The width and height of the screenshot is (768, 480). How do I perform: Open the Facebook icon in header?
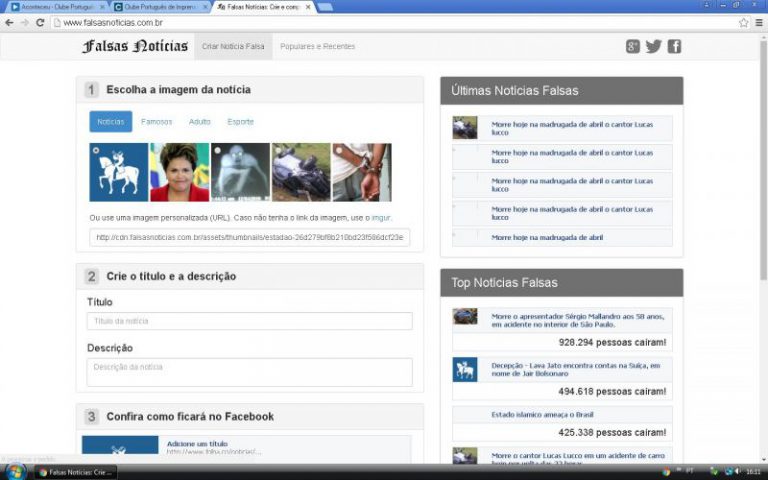point(674,47)
